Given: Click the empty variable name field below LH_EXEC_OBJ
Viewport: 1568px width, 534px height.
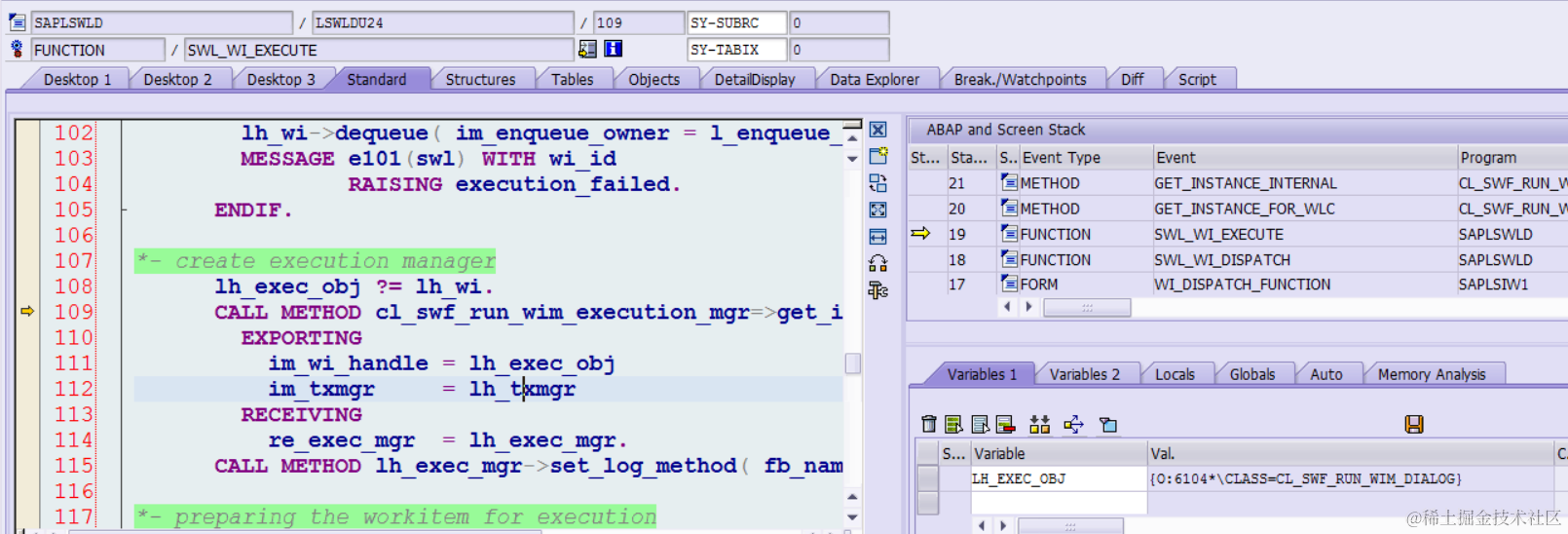Looking at the screenshot, I should [x=1059, y=503].
